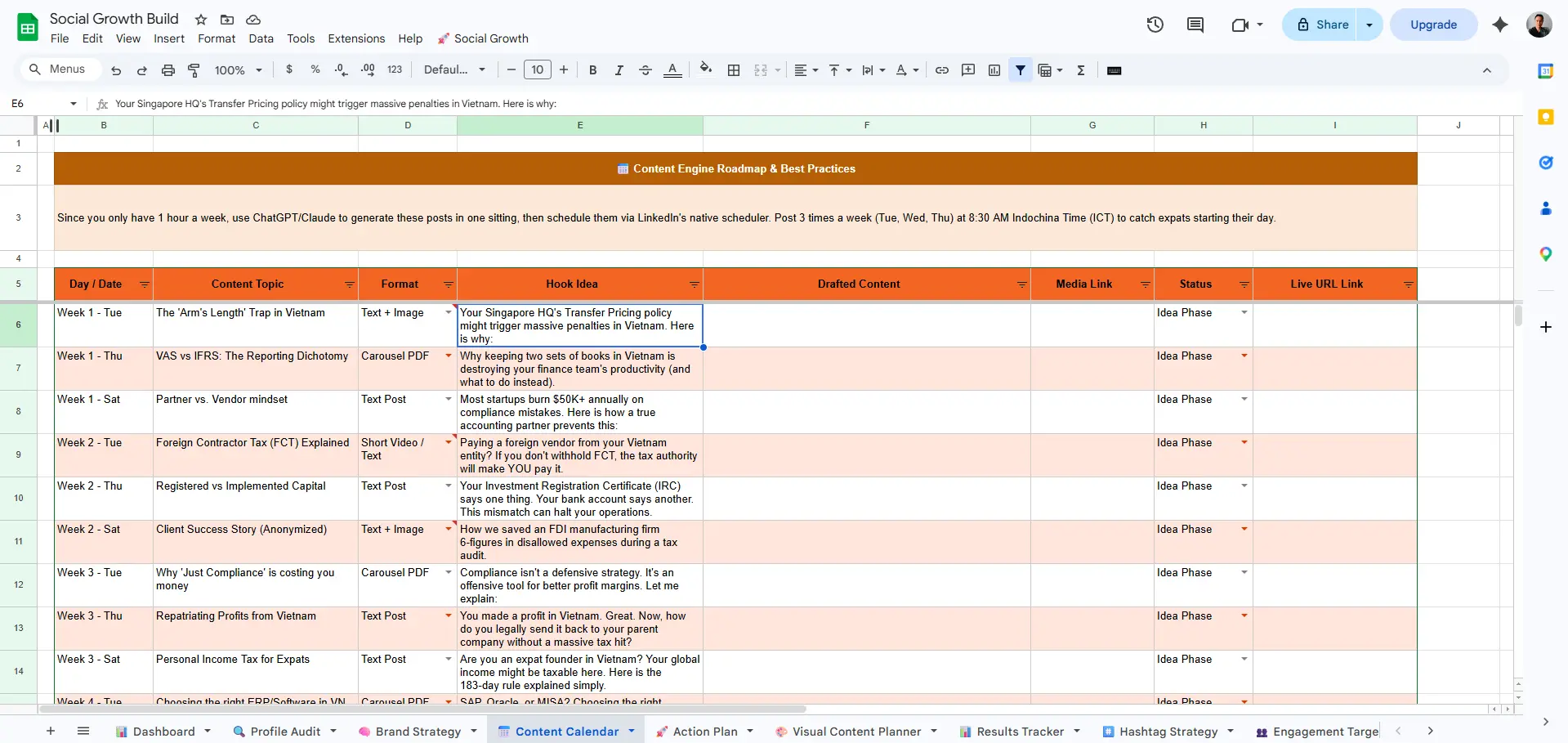The image size is (1568, 743).
Task: Click the Redo icon
Action: tap(142, 70)
